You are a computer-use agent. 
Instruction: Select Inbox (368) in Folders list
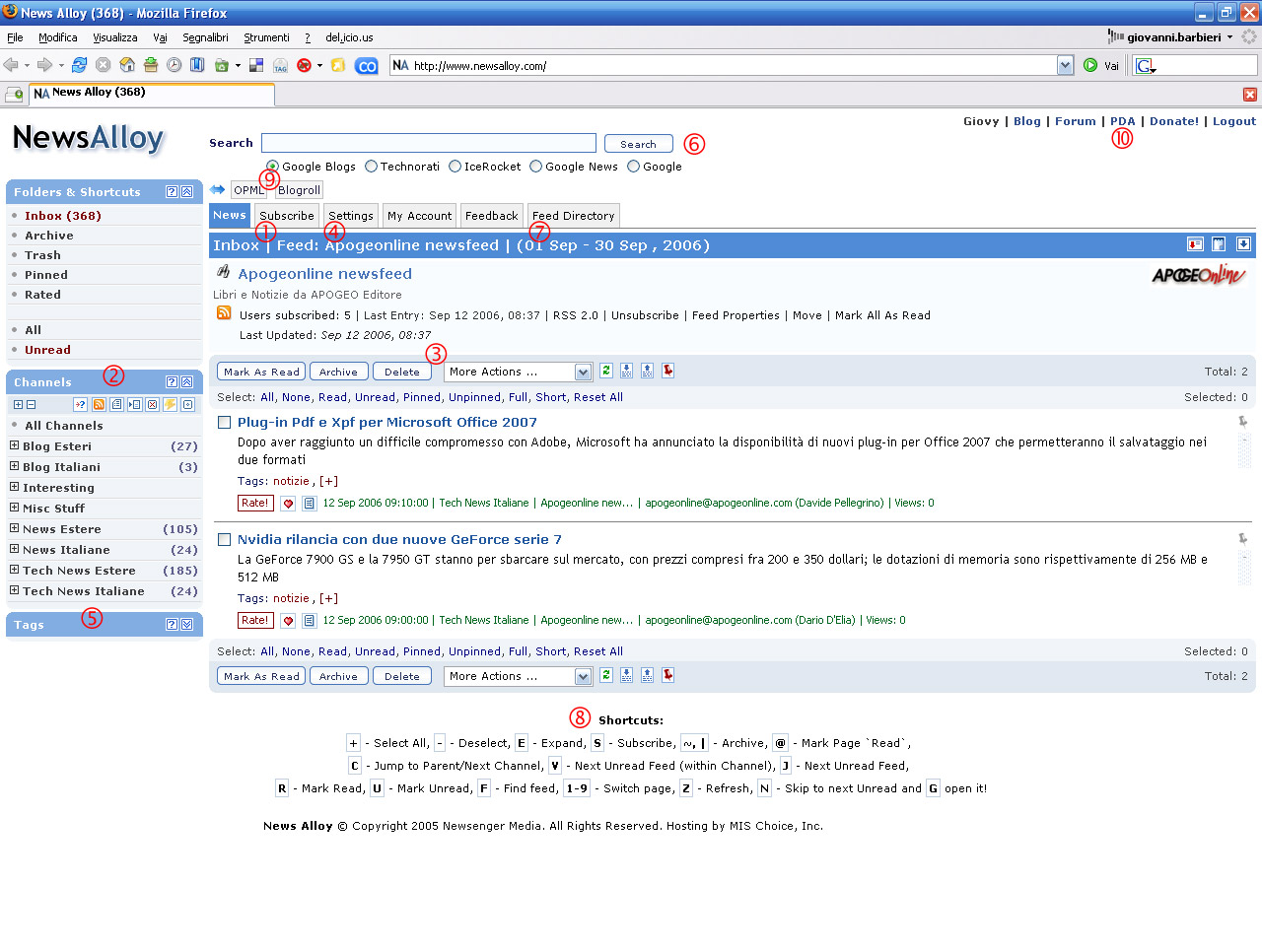63,216
